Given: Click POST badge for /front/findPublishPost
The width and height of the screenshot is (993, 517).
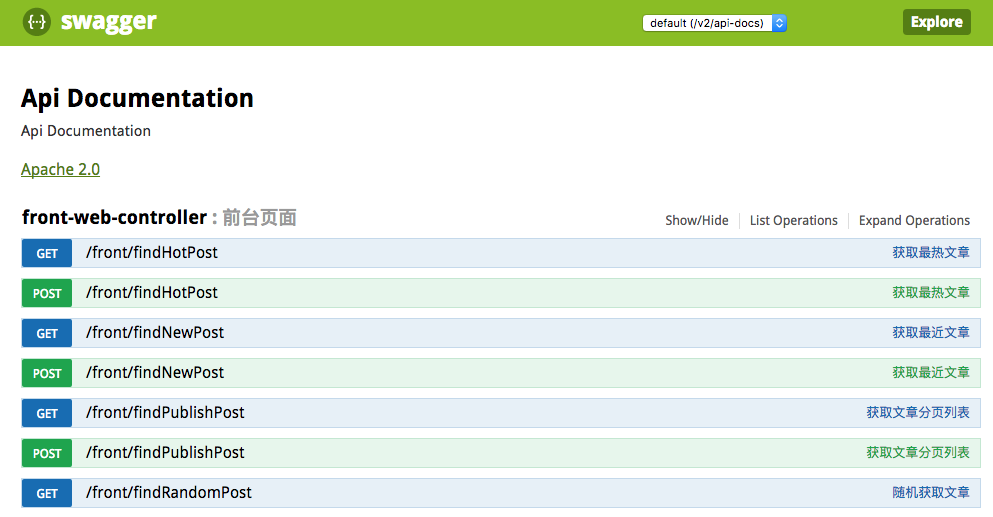Looking at the screenshot, I should tap(47, 453).
